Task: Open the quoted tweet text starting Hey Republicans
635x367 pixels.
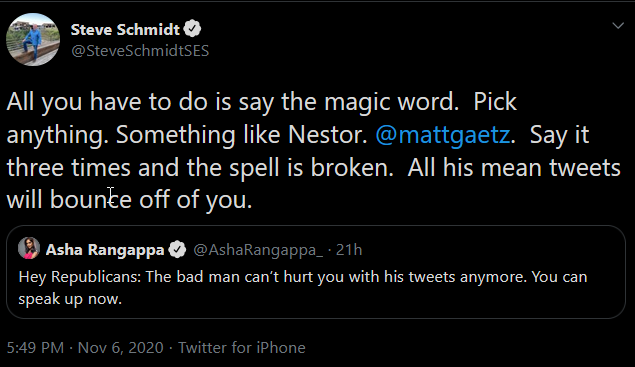Action: 303,288
